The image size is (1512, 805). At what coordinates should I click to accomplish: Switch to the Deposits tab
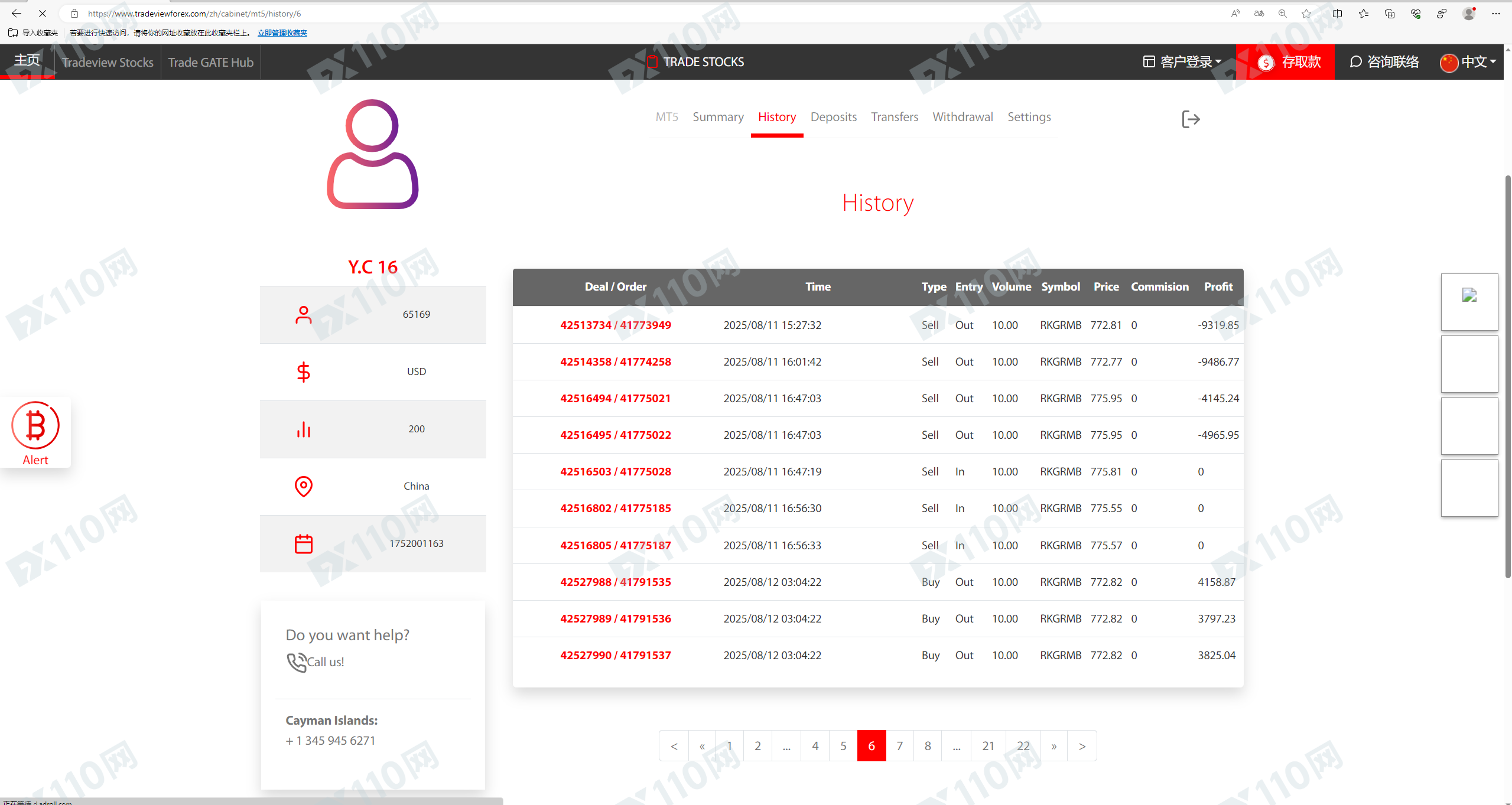(833, 117)
